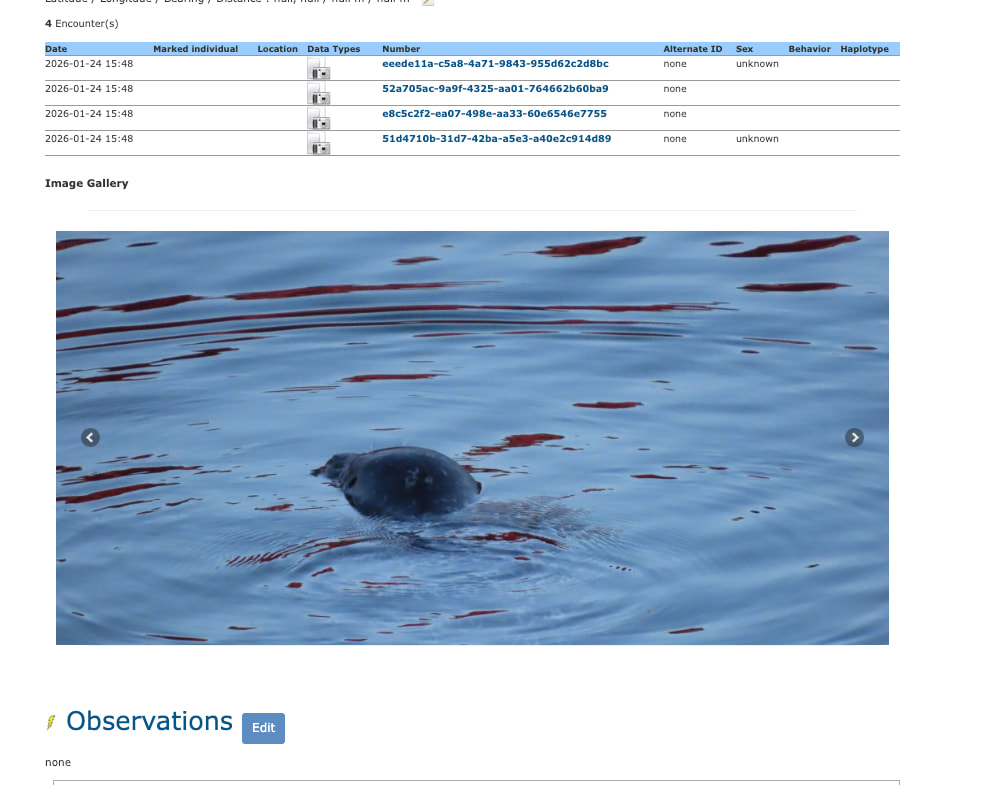Screen dimensions: 1005x785
Task: Click the Number column header
Action: point(401,49)
